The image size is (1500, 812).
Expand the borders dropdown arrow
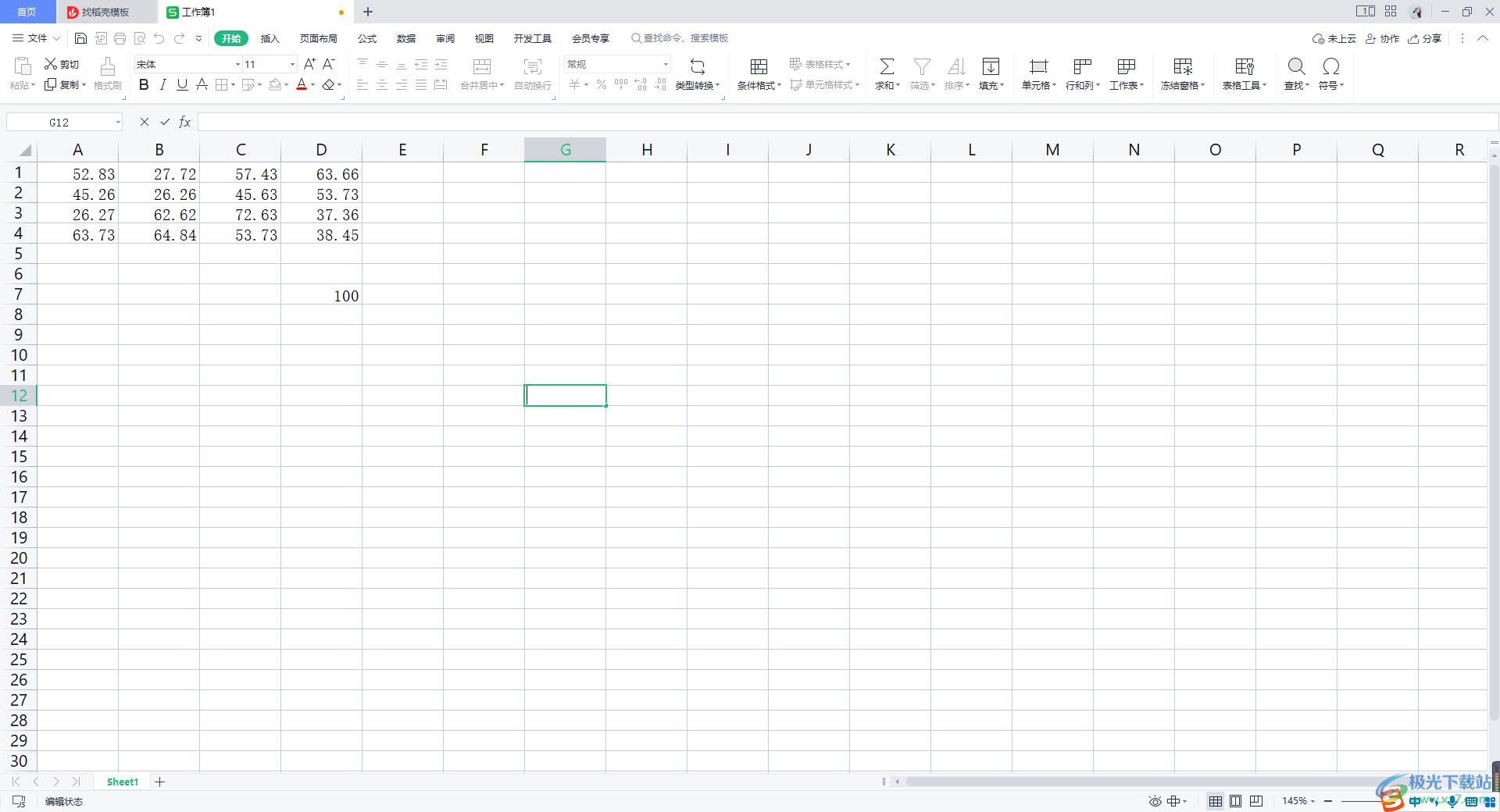(x=233, y=84)
